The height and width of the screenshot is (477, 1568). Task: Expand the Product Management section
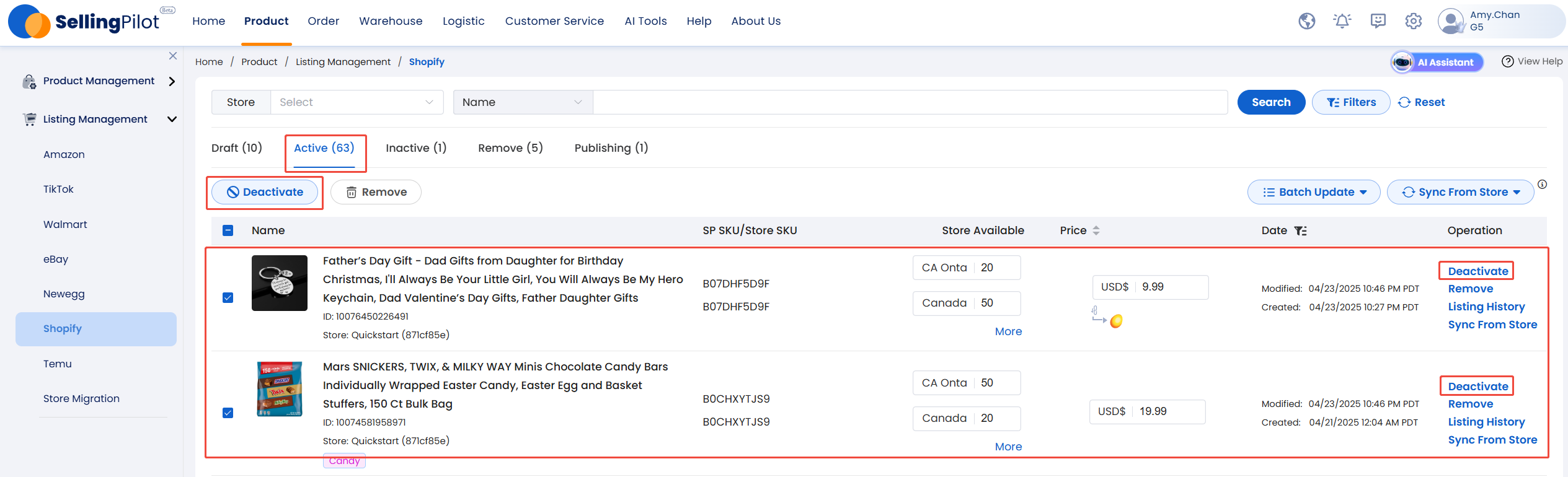(172, 81)
